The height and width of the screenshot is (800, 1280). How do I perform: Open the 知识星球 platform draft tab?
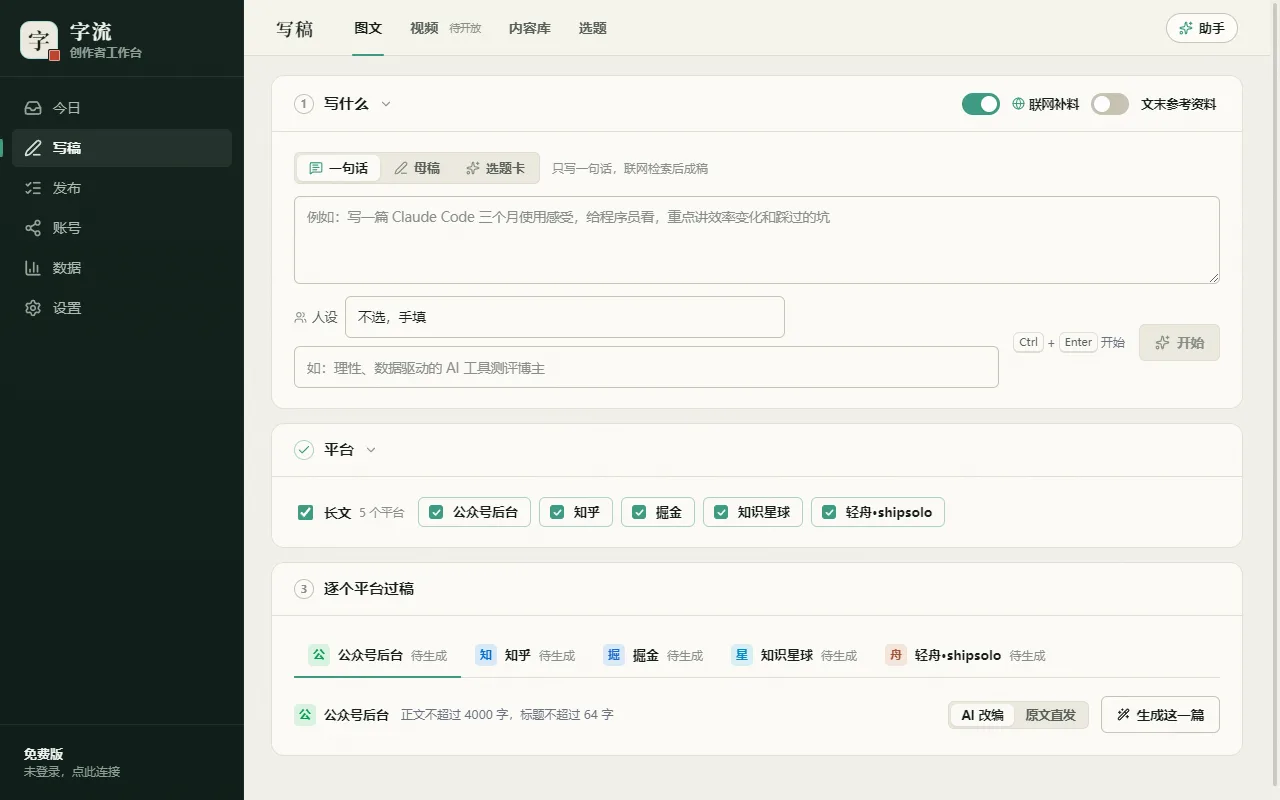coord(794,655)
